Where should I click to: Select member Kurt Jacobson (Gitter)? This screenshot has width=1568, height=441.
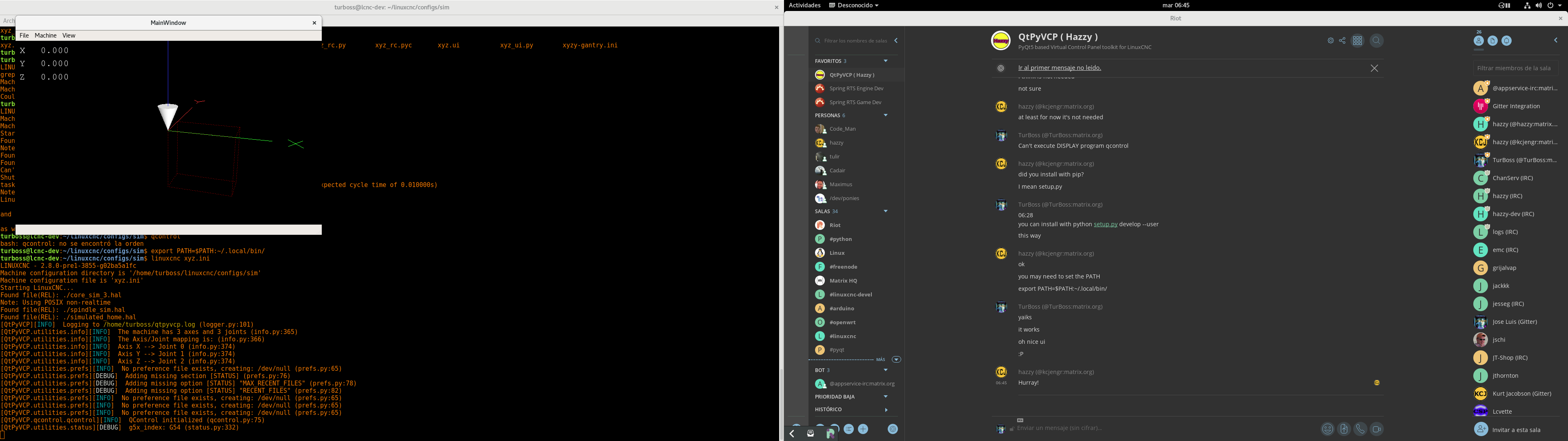1515,394
